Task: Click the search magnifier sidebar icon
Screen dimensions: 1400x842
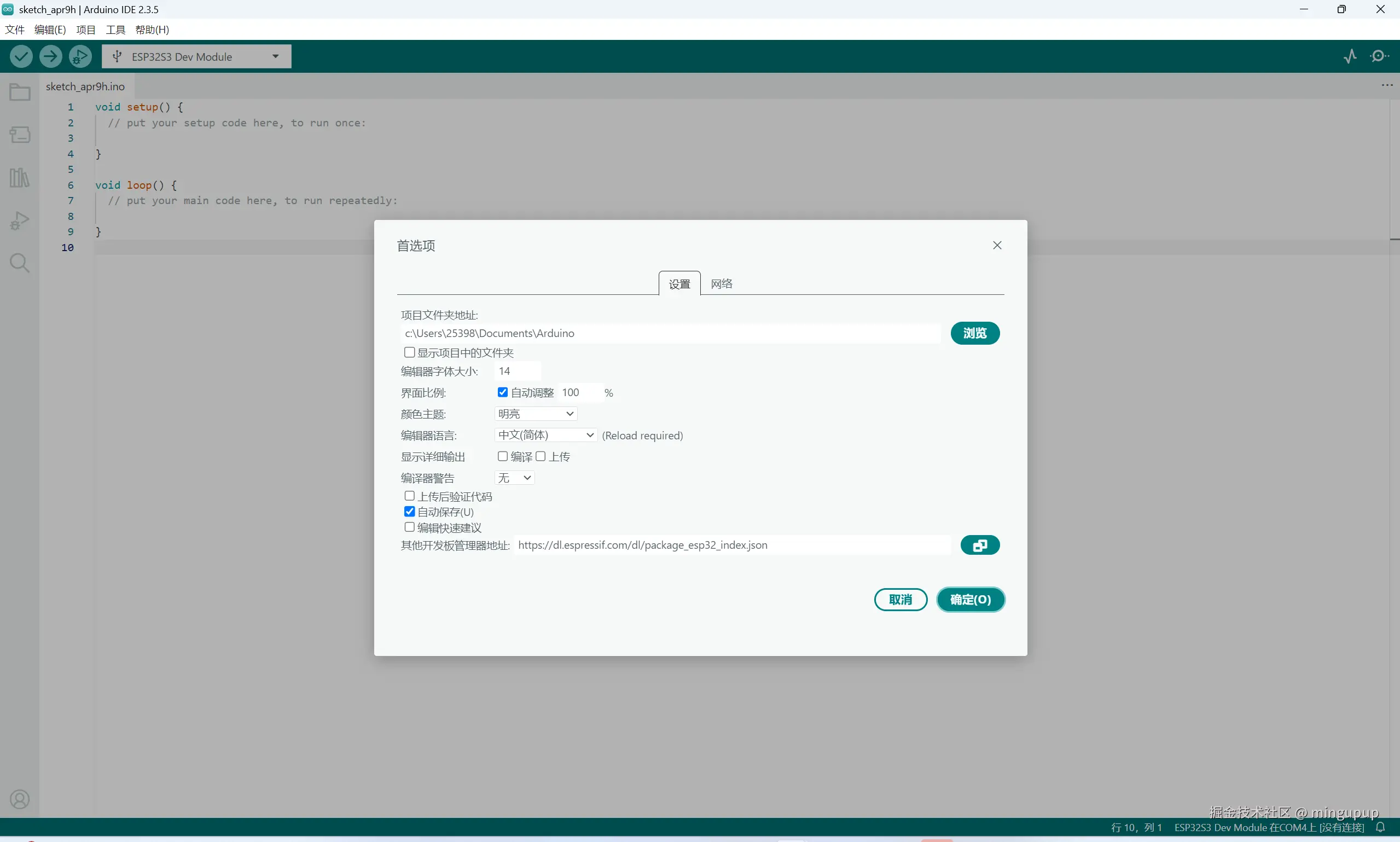Action: [x=20, y=263]
